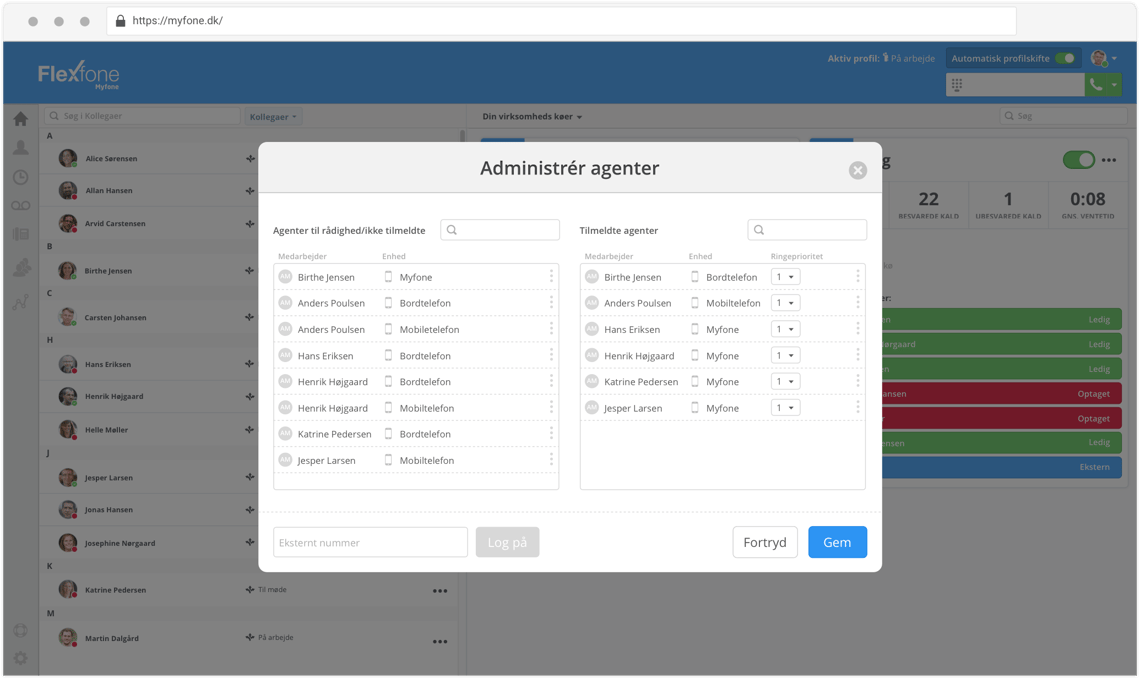The height and width of the screenshot is (679, 1140).
Task: Open options for available Anders Poulsen Mobiltelefon
Action: point(551,329)
